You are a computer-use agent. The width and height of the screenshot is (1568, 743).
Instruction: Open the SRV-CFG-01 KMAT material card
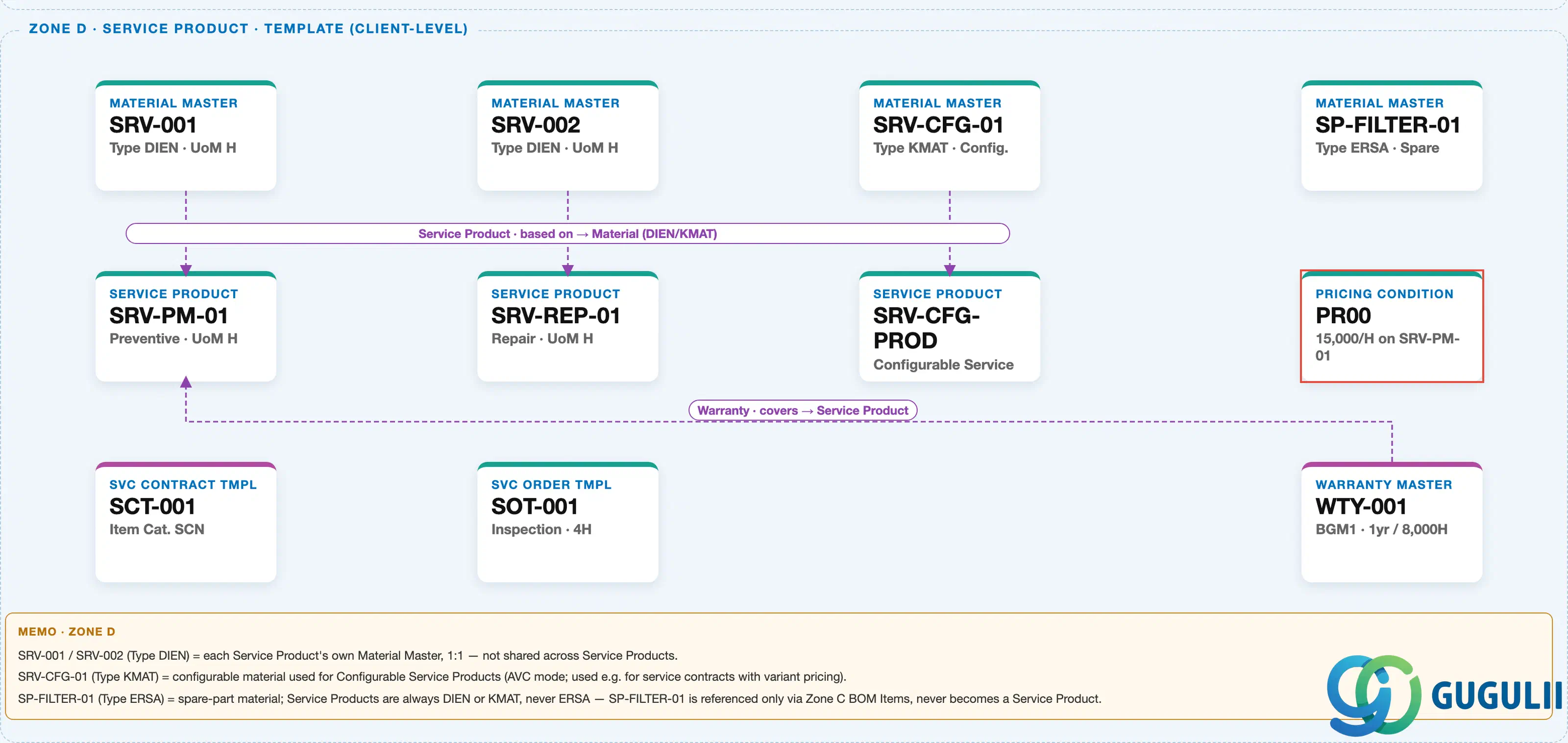coord(950,136)
